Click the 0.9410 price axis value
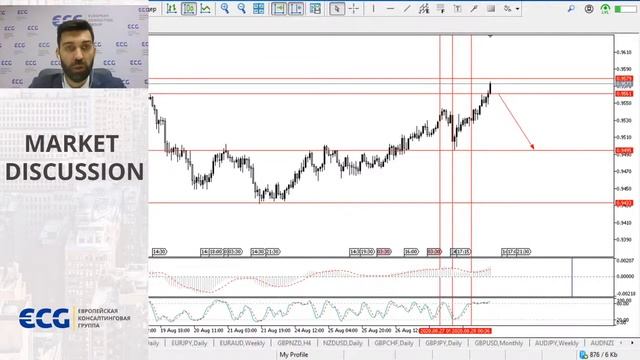 [x=624, y=223]
